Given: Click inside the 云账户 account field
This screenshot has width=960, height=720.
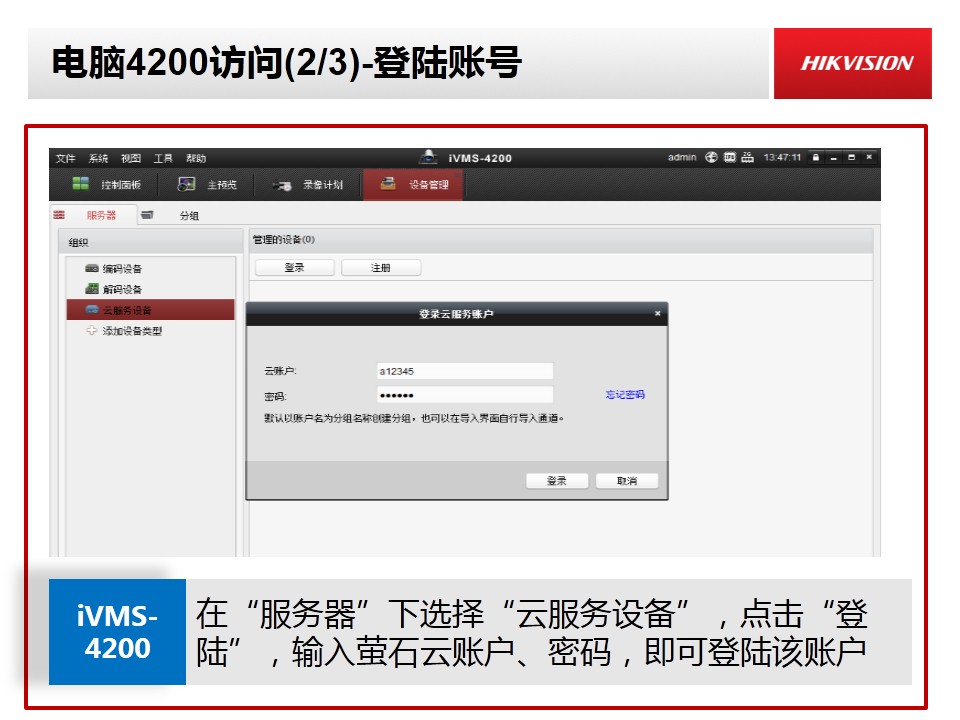Looking at the screenshot, I should point(464,371).
